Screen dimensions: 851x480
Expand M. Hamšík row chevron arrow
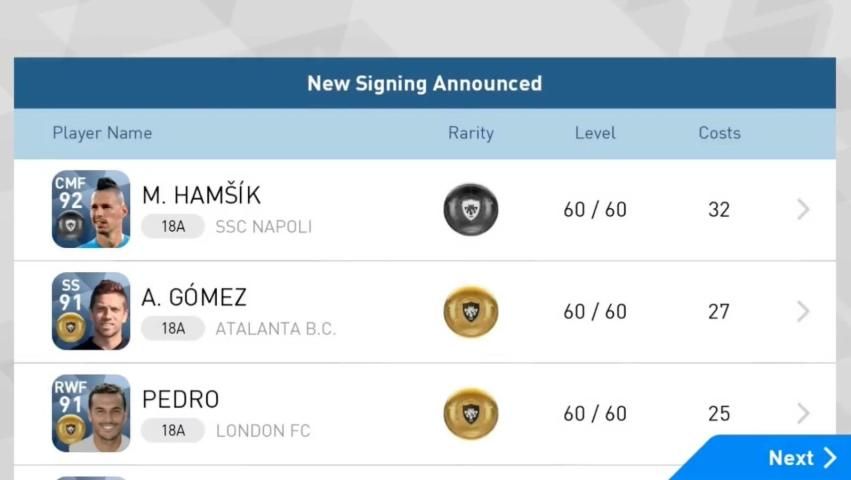pos(803,210)
